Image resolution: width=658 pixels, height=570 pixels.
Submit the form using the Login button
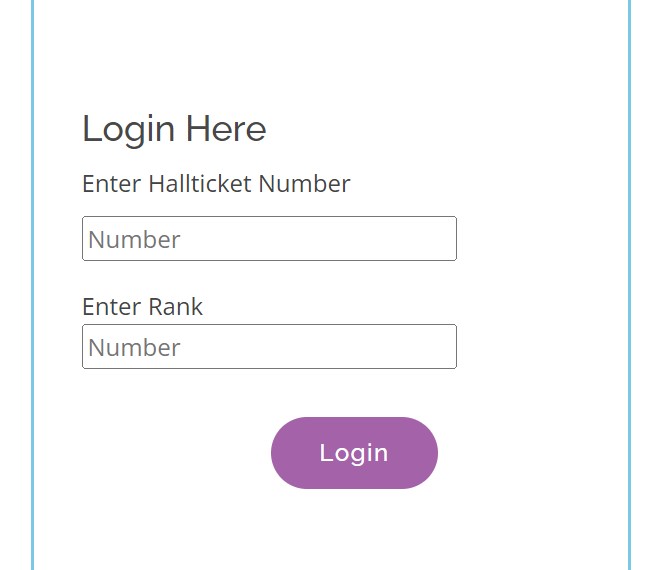pos(354,453)
